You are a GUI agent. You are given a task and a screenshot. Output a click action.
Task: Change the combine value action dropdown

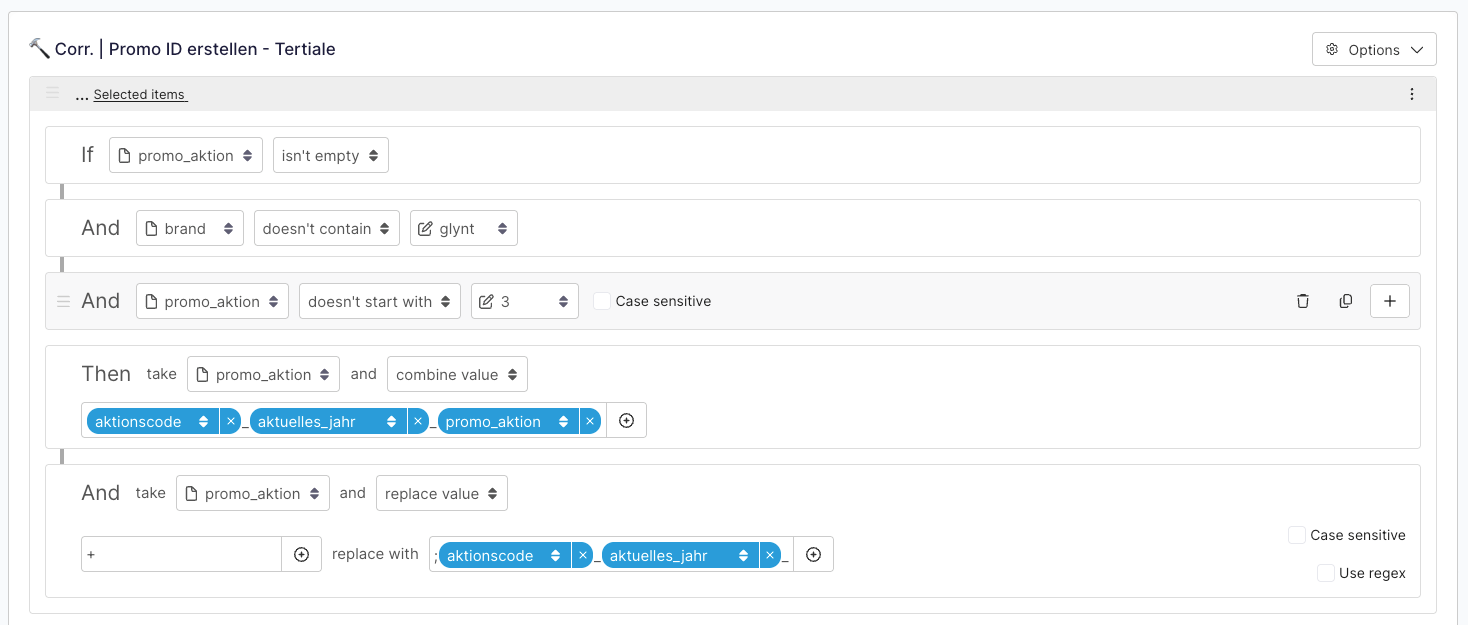pyautogui.click(x=457, y=374)
